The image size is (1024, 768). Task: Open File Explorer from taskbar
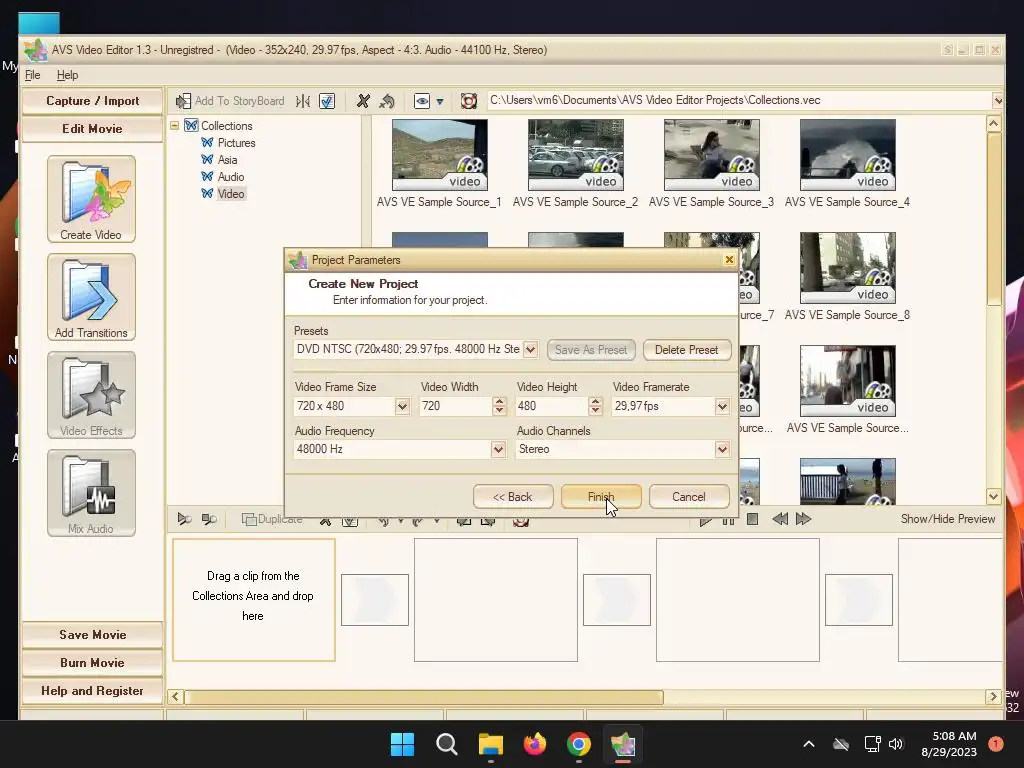490,744
